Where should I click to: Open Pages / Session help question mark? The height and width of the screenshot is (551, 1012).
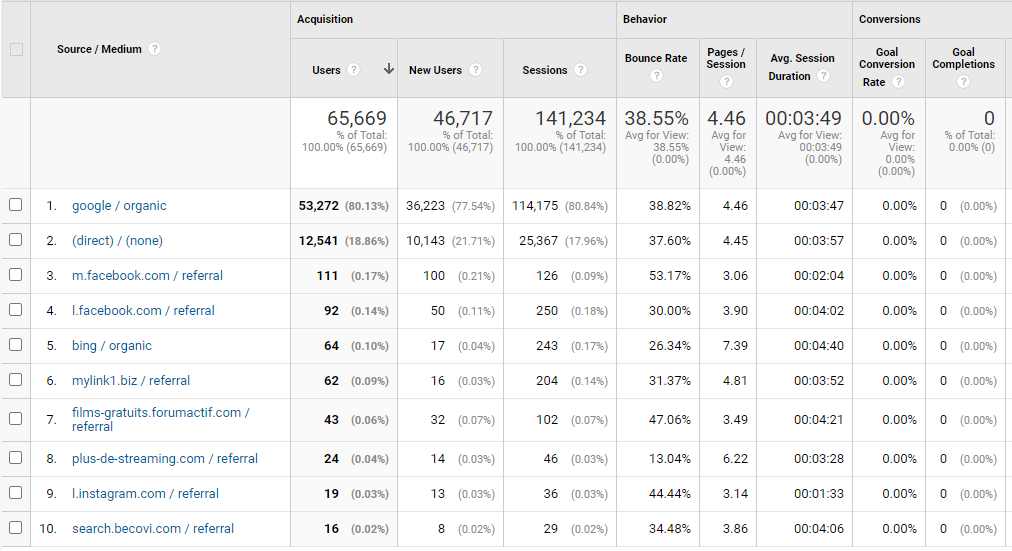(726, 81)
